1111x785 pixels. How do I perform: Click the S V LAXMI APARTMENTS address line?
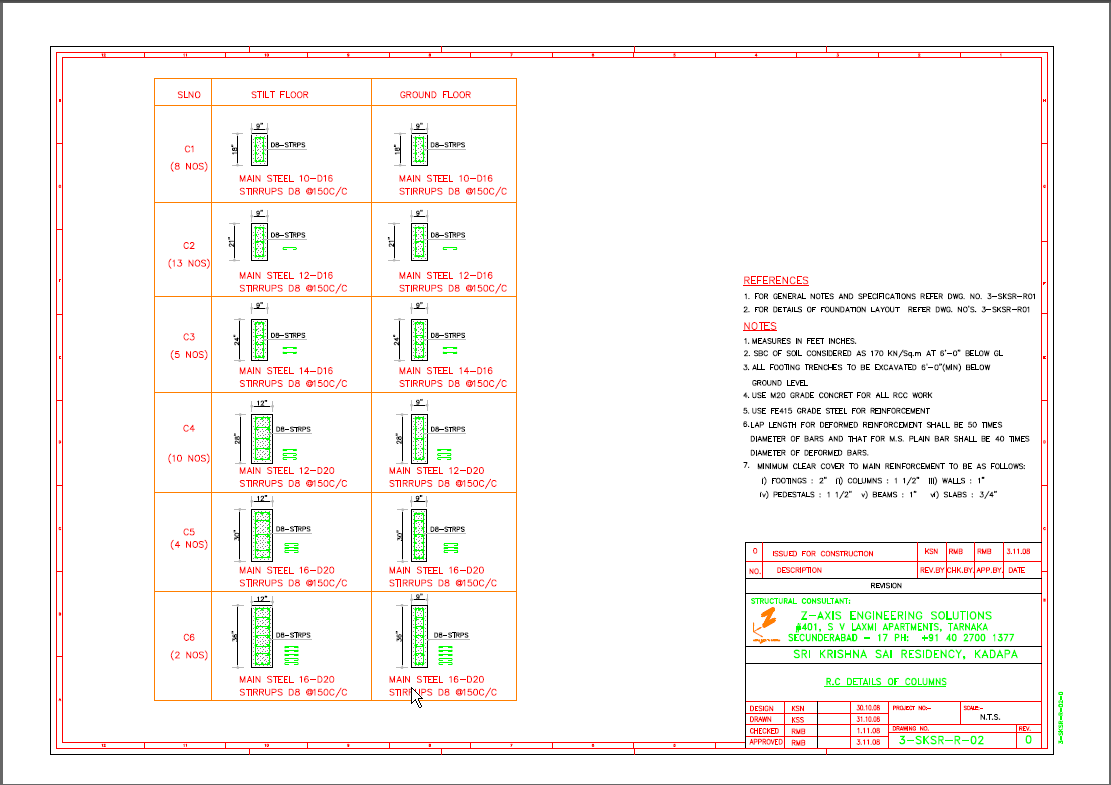(892, 627)
